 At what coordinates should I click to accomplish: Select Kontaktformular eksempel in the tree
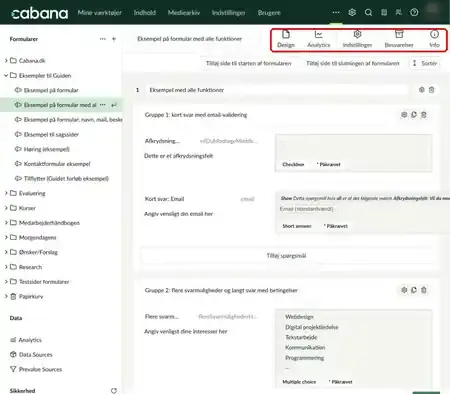[x=57, y=164]
